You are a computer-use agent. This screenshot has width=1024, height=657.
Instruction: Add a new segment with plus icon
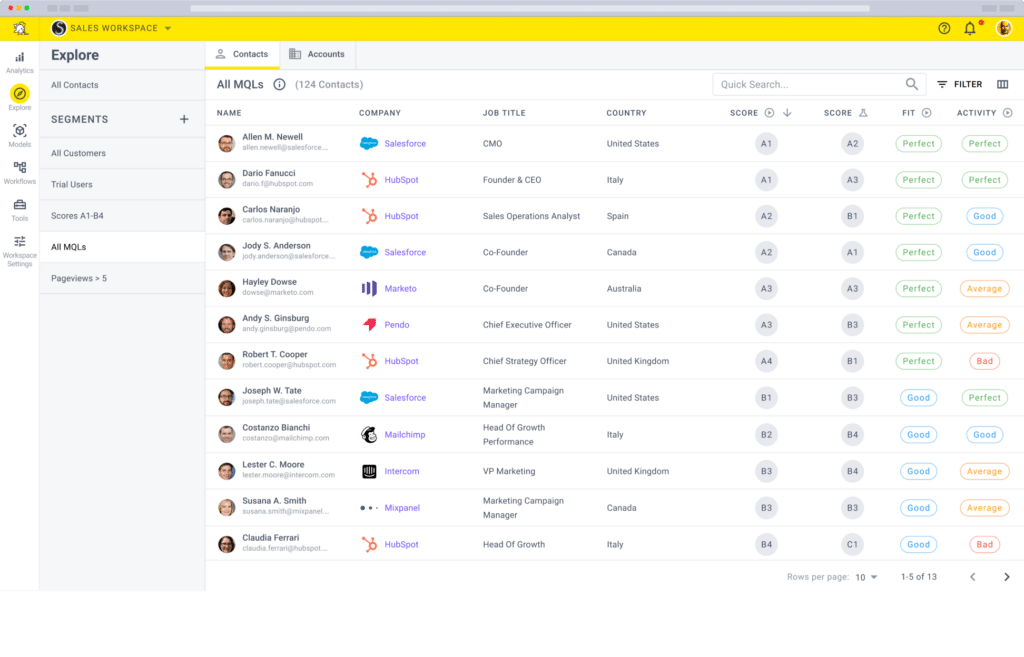pos(184,120)
